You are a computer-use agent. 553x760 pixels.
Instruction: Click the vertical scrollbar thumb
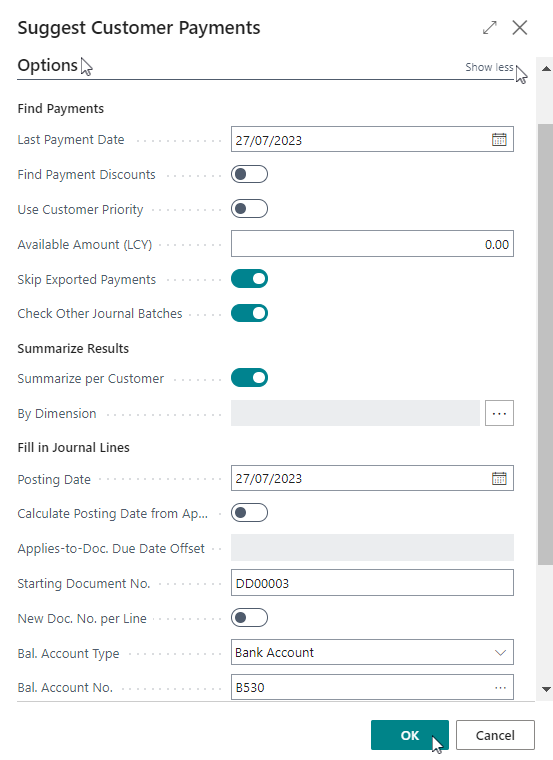(546, 344)
